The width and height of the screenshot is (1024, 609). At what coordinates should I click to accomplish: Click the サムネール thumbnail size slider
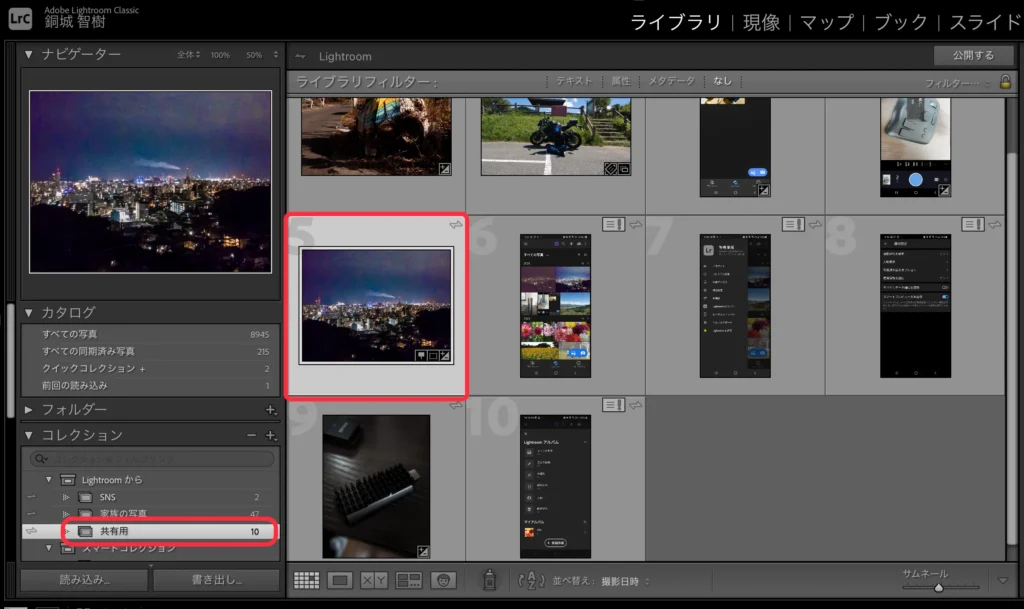point(938,586)
